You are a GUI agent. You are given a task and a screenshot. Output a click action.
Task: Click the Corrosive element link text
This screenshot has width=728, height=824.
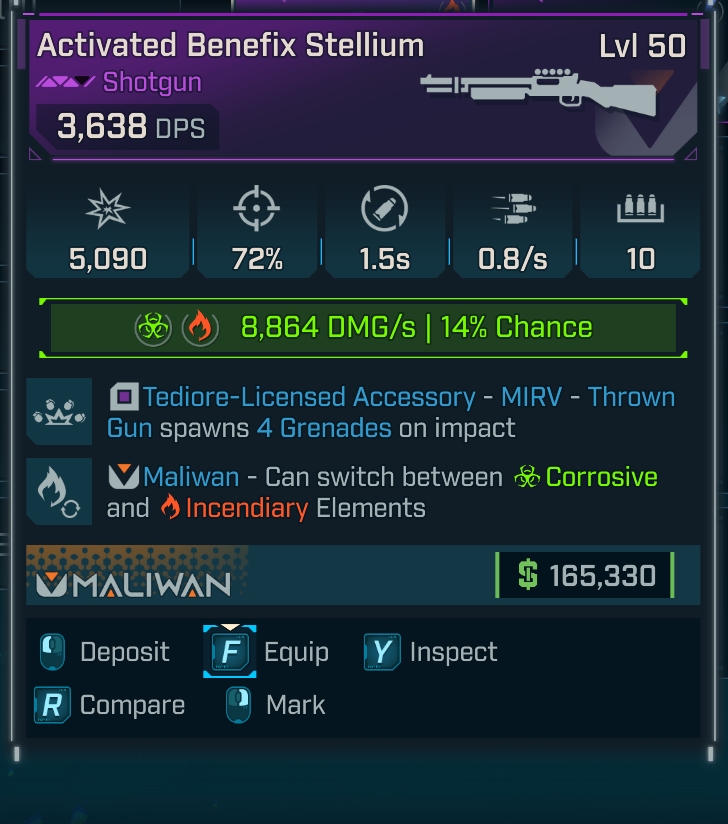[x=601, y=477]
